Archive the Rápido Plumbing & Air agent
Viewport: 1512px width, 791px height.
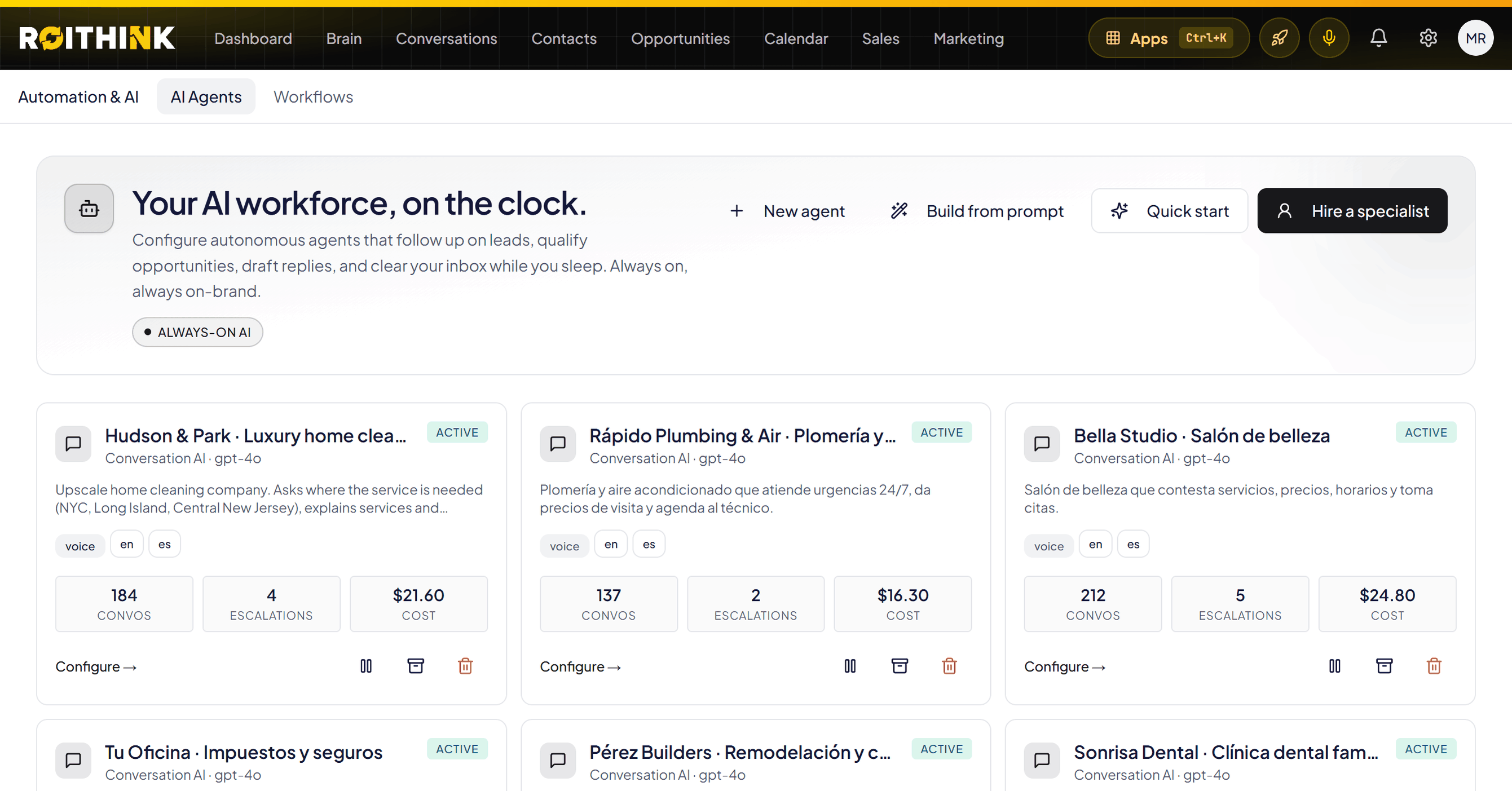coord(900,666)
